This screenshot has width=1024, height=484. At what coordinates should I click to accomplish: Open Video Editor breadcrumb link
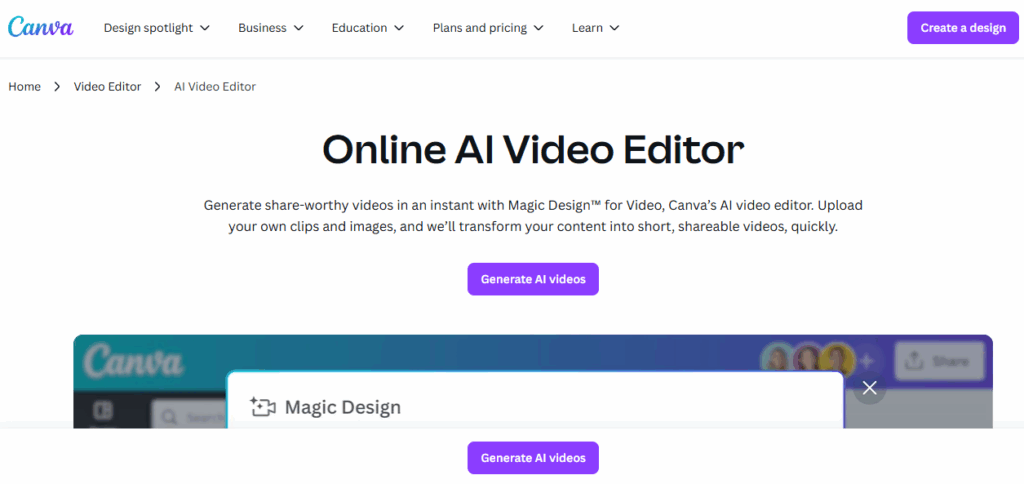click(x=107, y=86)
